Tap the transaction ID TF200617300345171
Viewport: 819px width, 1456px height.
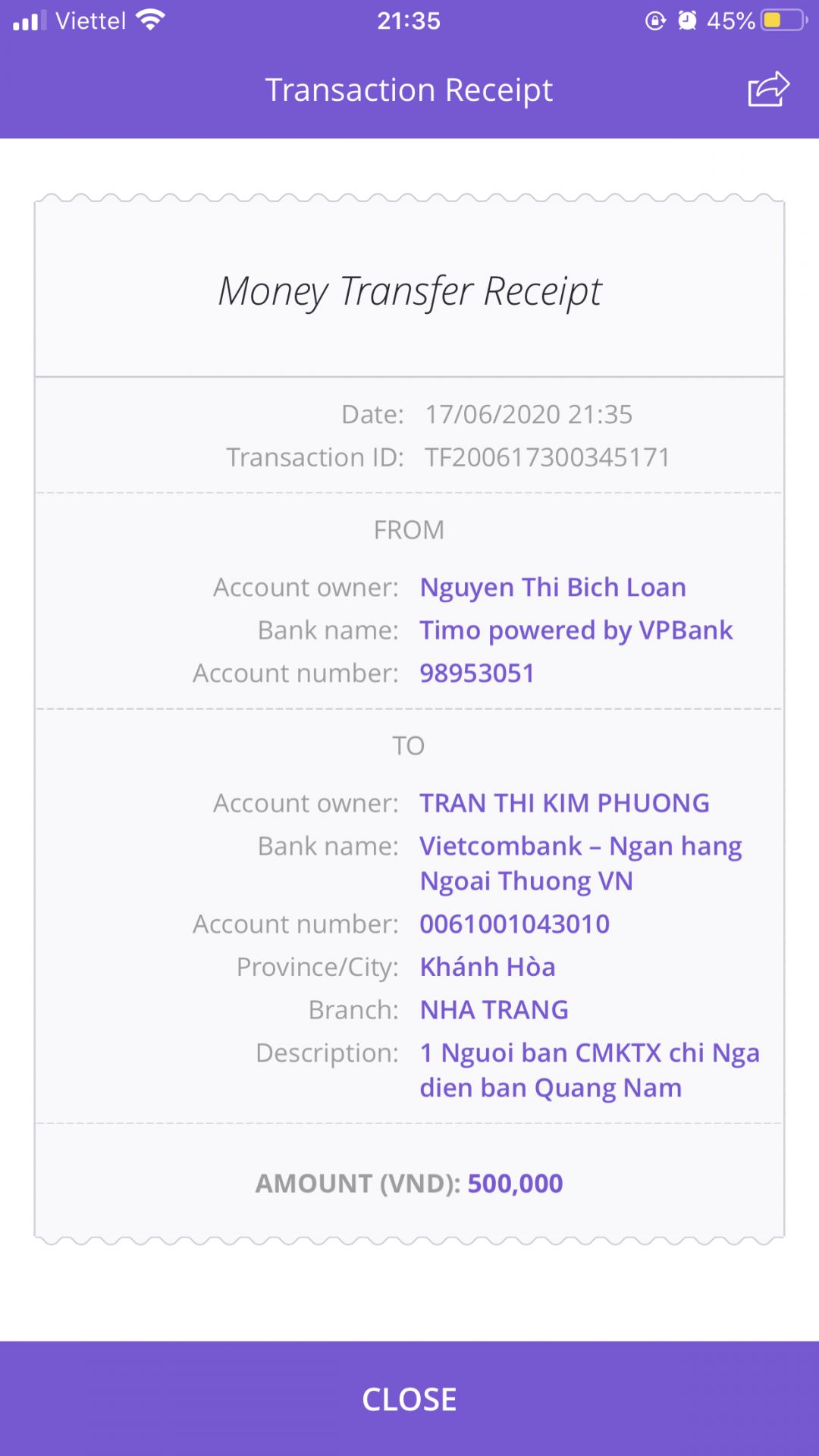(x=547, y=457)
